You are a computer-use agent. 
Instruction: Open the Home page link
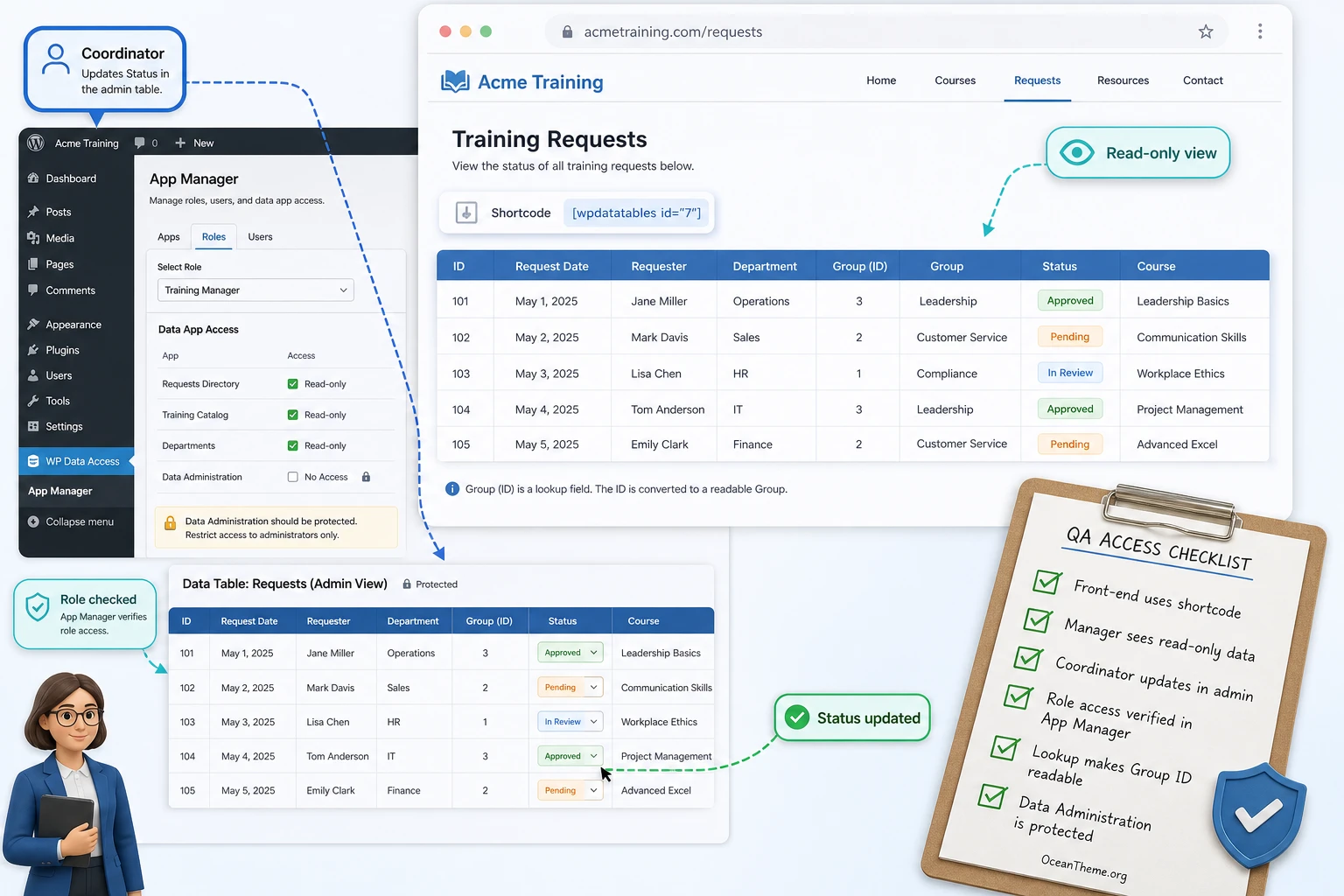[x=881, y=80]
